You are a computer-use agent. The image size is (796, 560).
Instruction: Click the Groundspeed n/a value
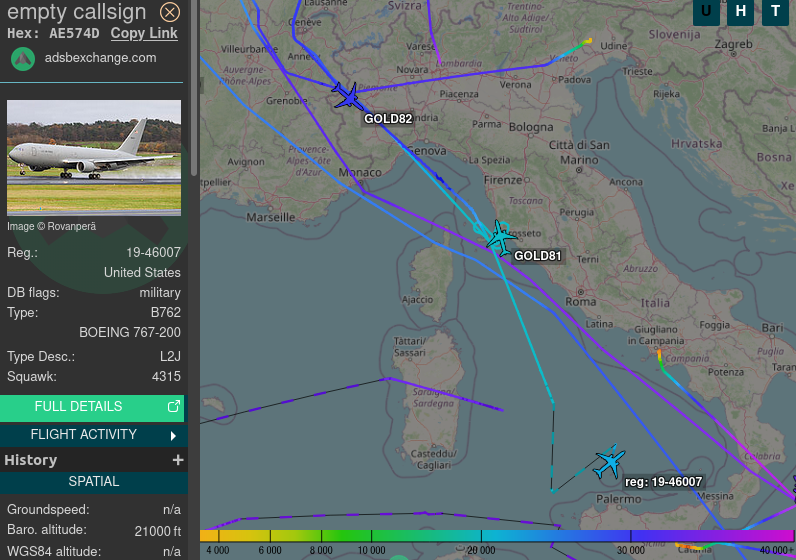[172, 510]
